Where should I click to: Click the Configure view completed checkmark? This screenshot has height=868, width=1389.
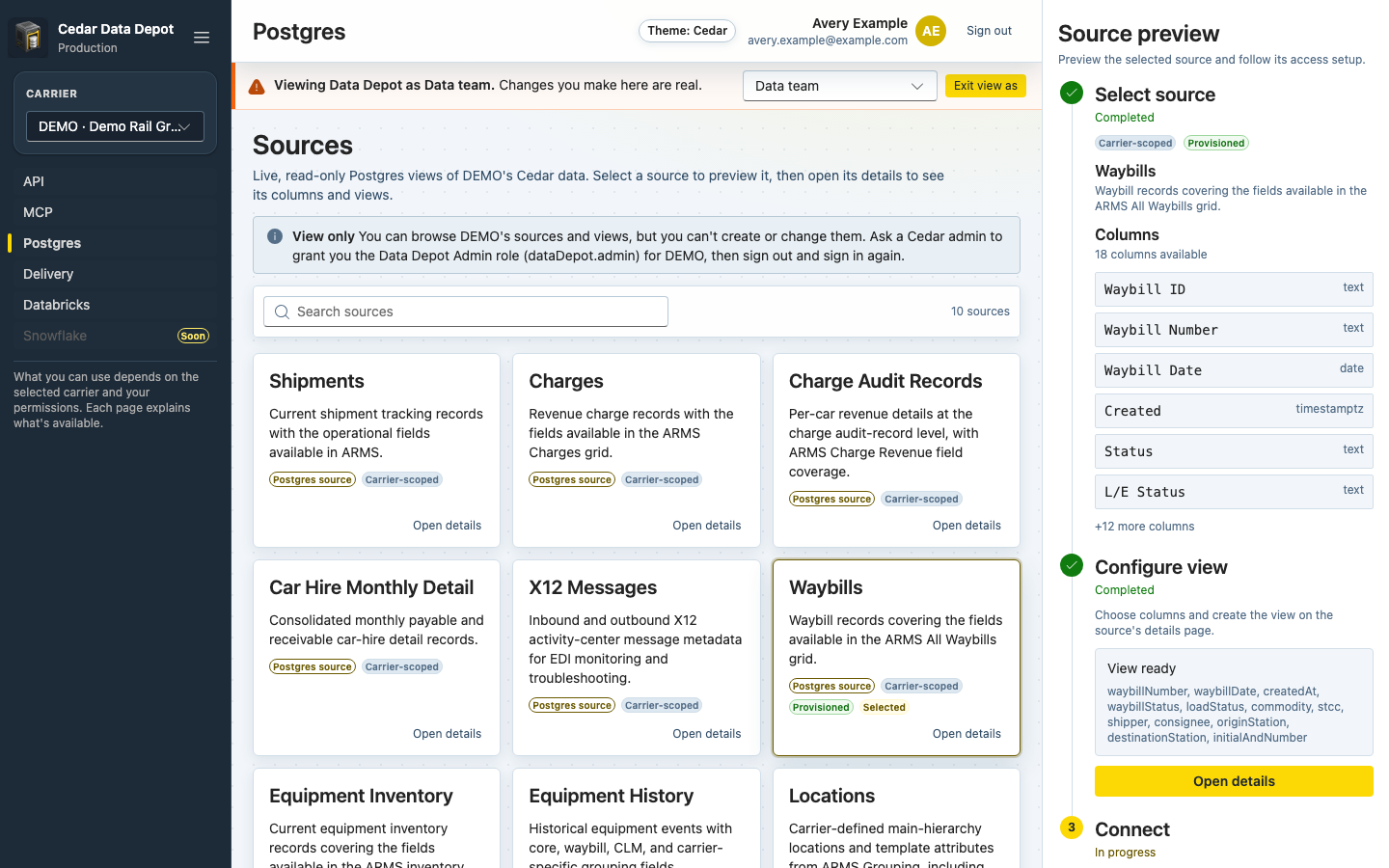pyautogui.click(x=1072, y=565)
